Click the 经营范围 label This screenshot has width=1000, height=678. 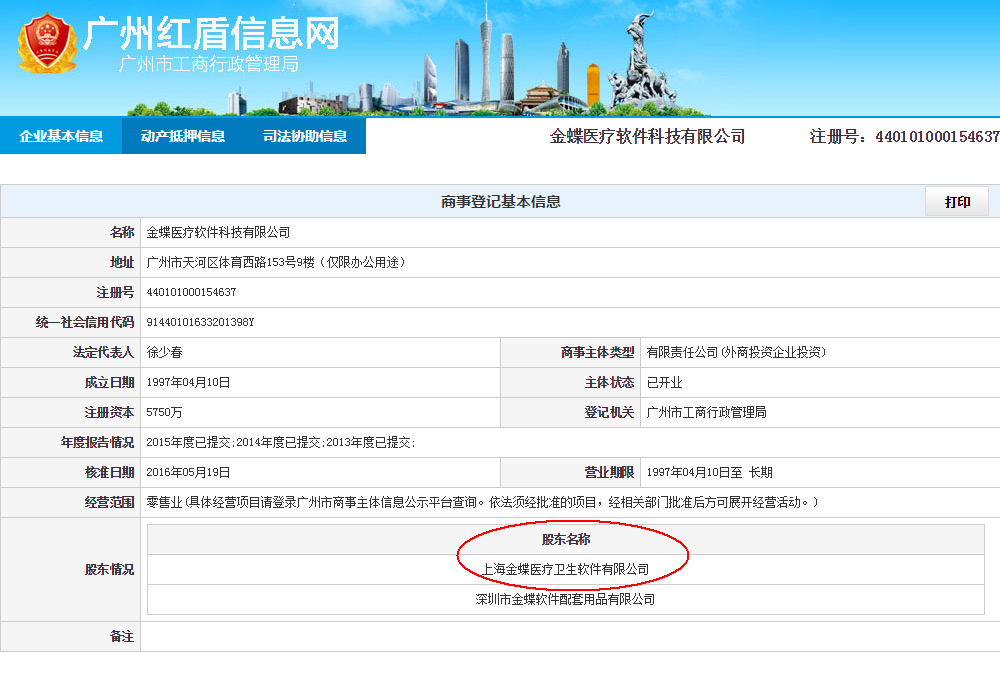tap(109, 502)
